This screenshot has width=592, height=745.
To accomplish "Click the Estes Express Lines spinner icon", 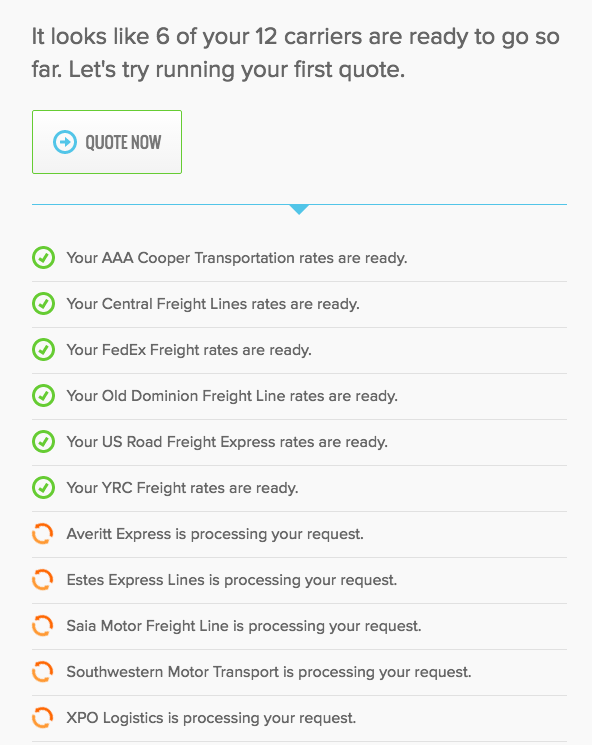I will (42, 580).
